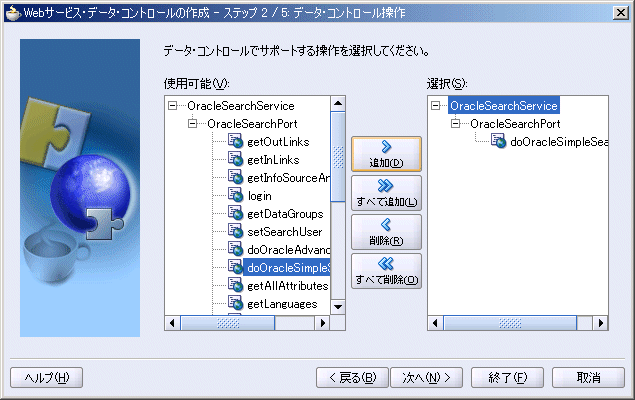
Task: Open help with ヘルプ(H) button
Action: point(47,378)
